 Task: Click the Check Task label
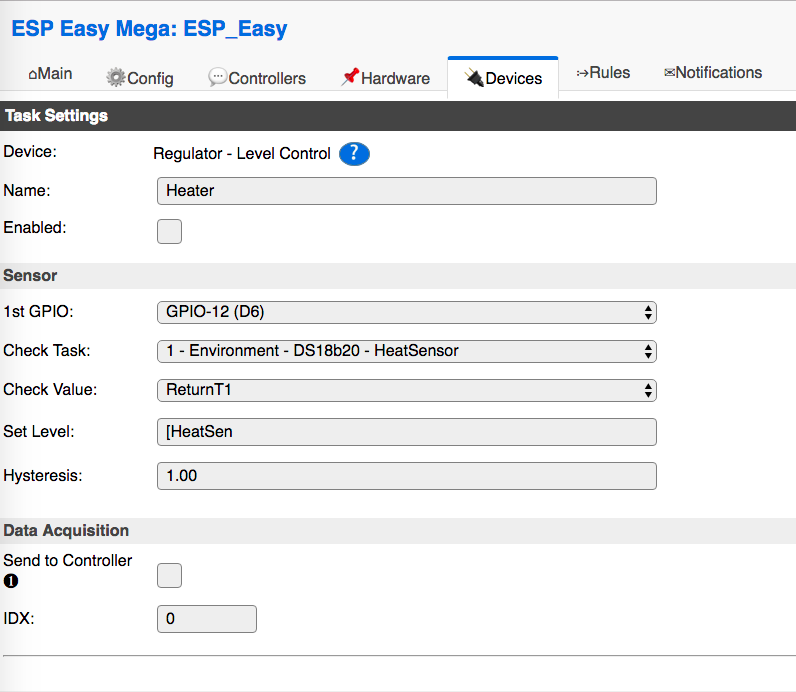tap(47, 350)
